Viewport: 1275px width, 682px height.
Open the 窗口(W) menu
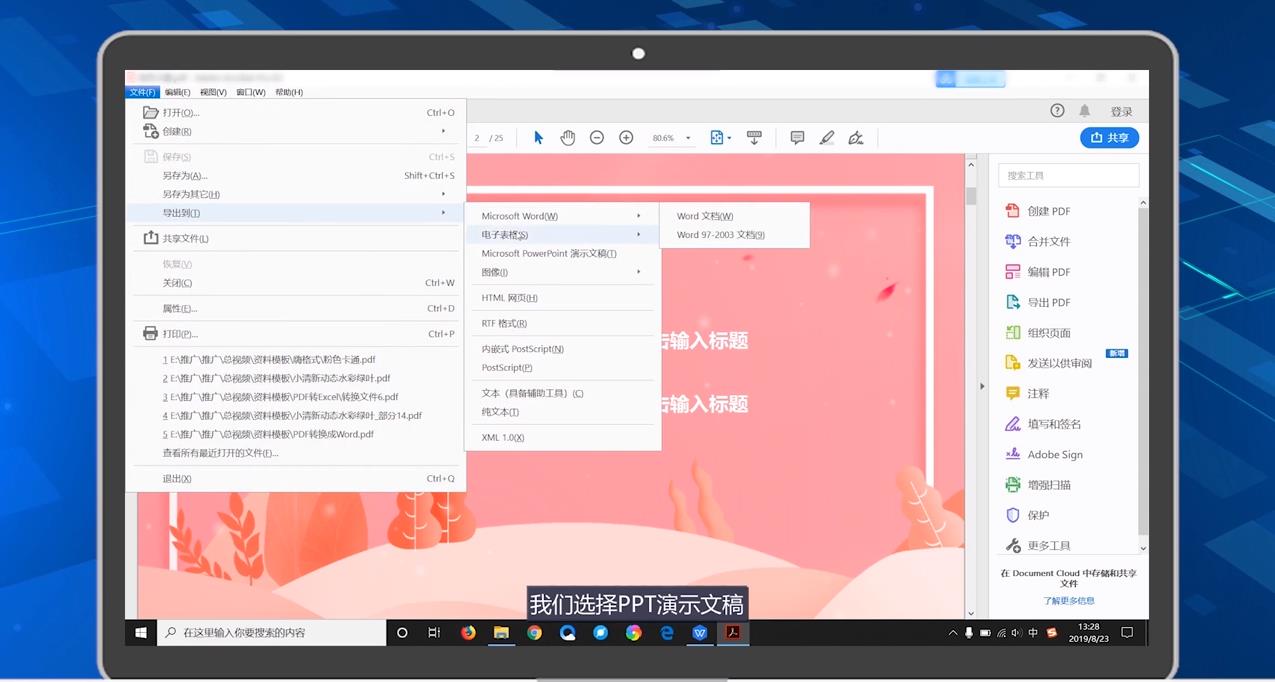(251, 92)
